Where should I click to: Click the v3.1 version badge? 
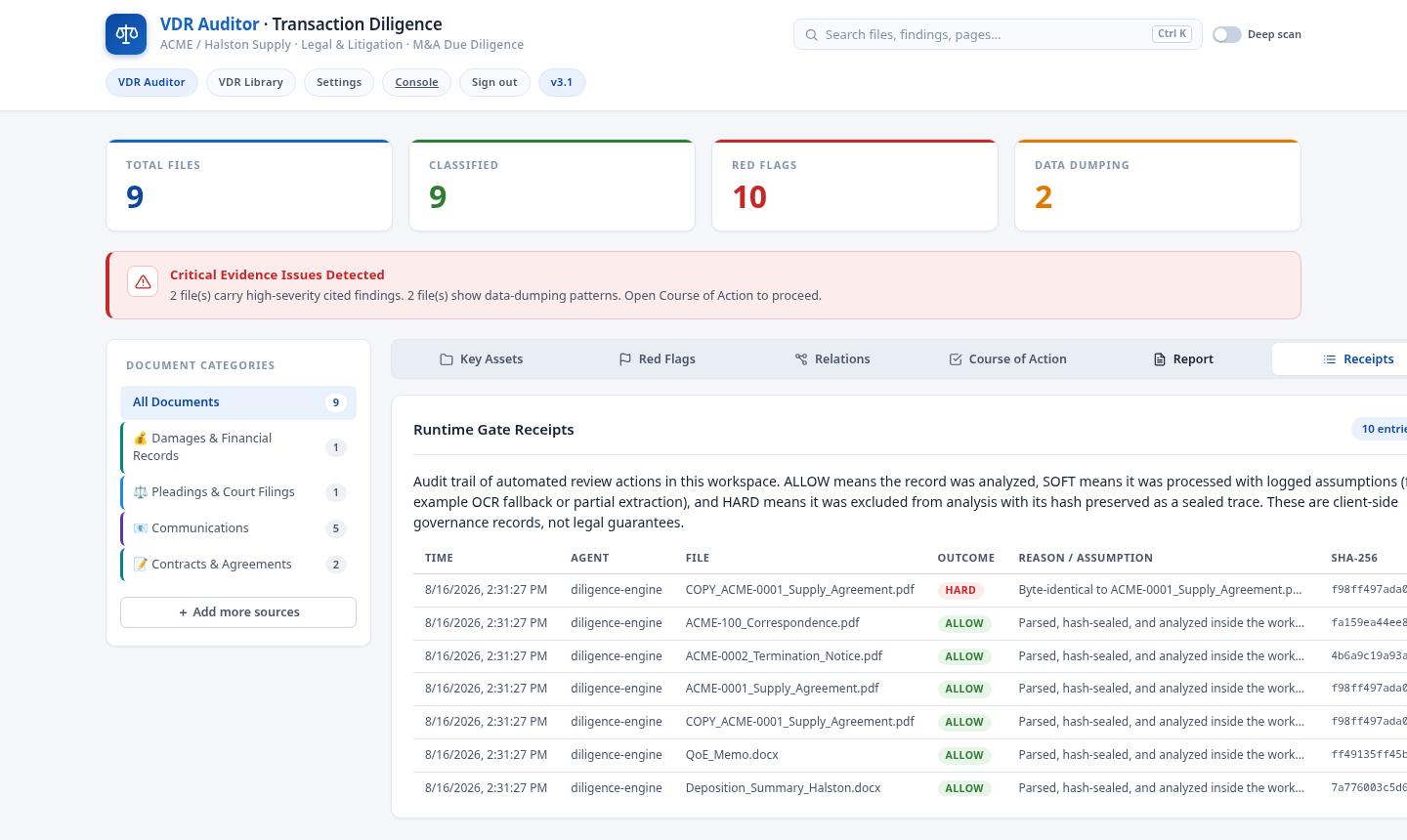(562, 82)
